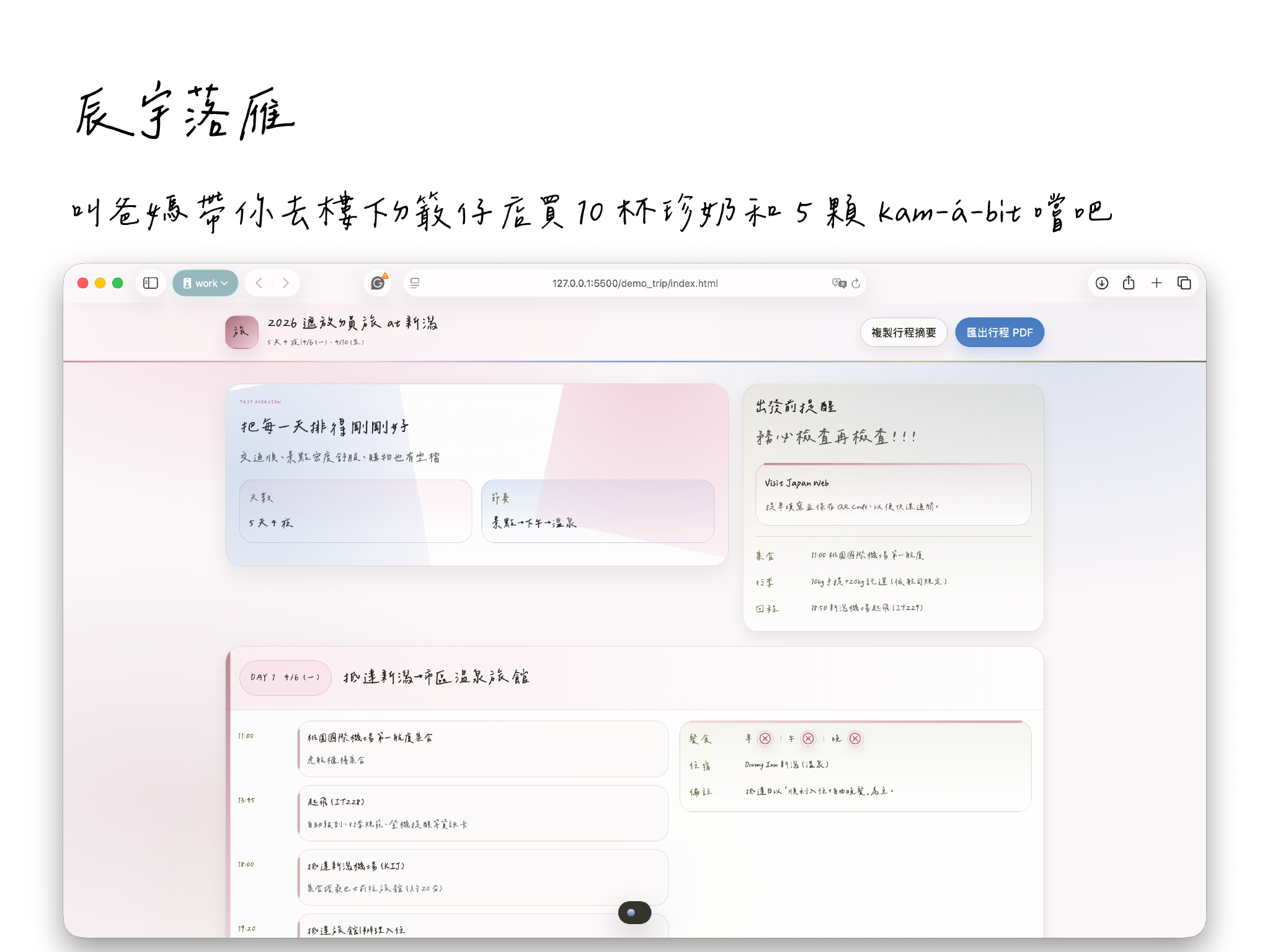Open the Safari sidebar
The height and width of the screenshot is (952, 1270).
(x=150, y=283)
